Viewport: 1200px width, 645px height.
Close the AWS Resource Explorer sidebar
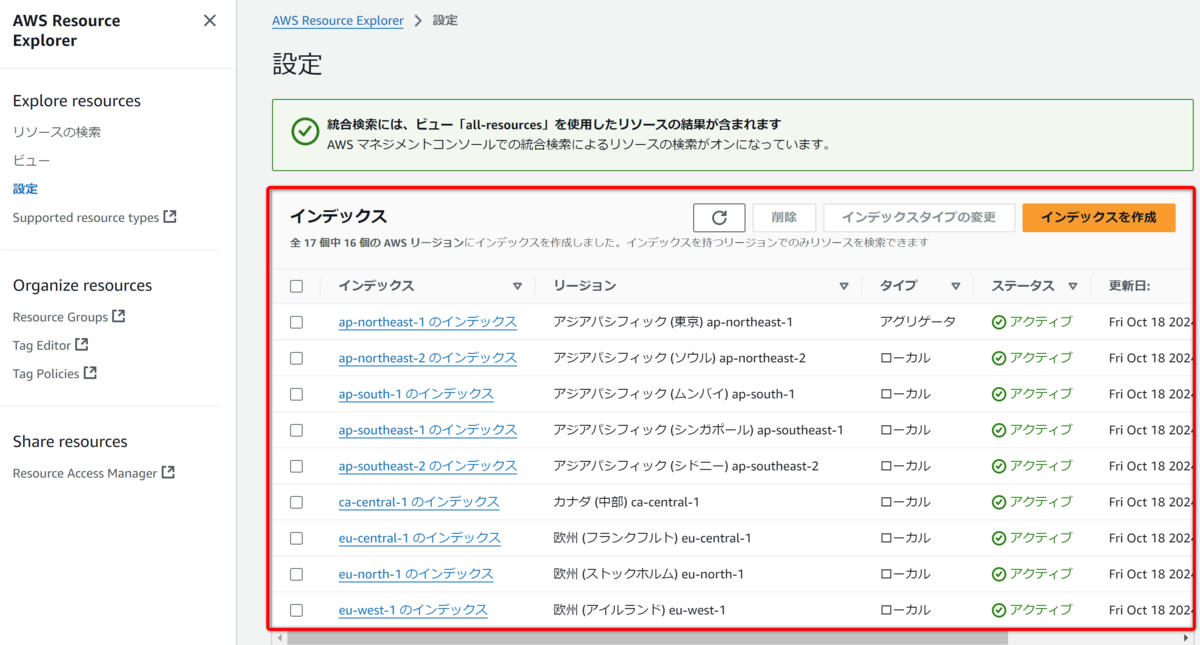209,20
